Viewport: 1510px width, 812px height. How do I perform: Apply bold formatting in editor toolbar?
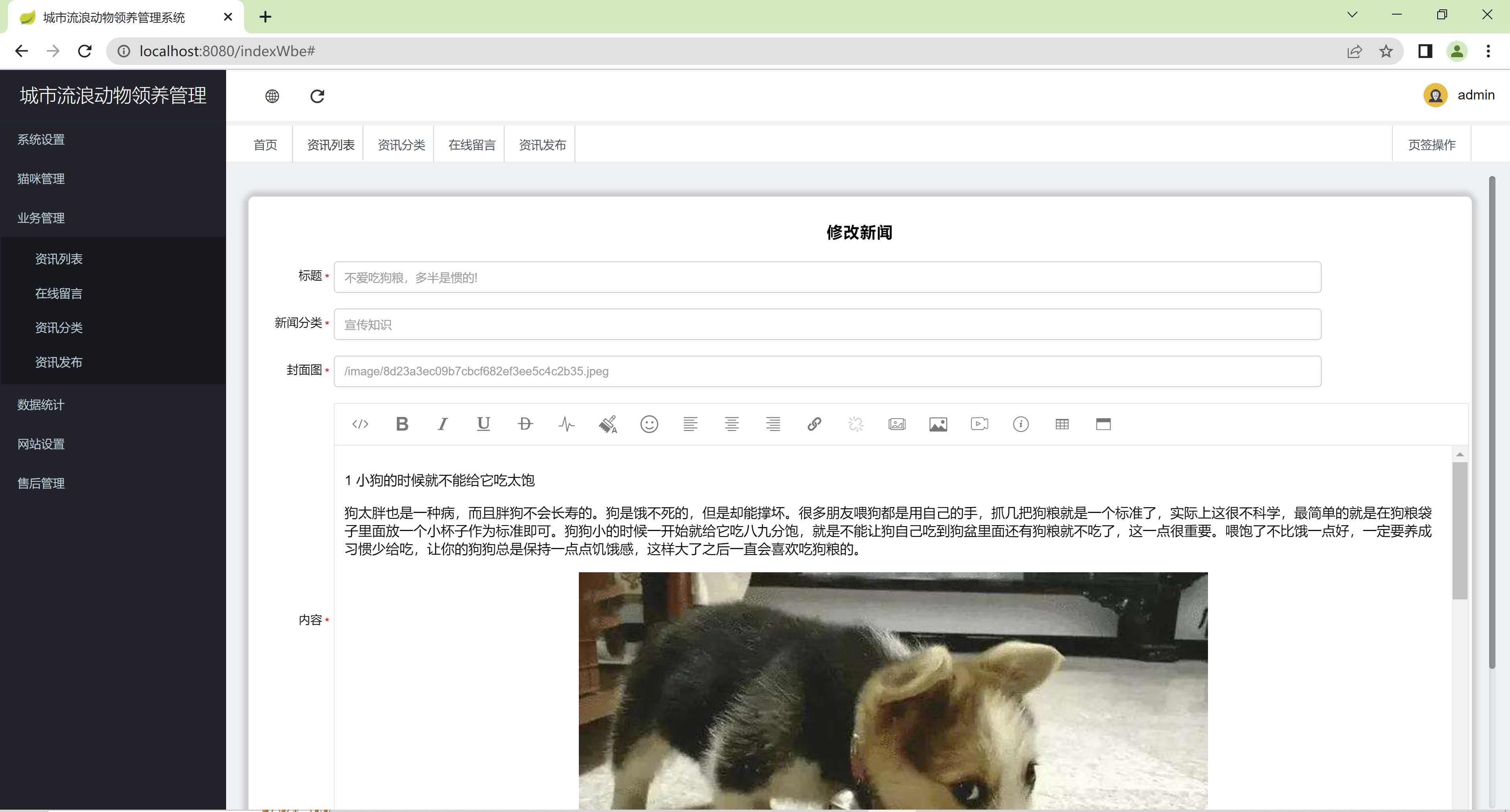pos(401,424)
